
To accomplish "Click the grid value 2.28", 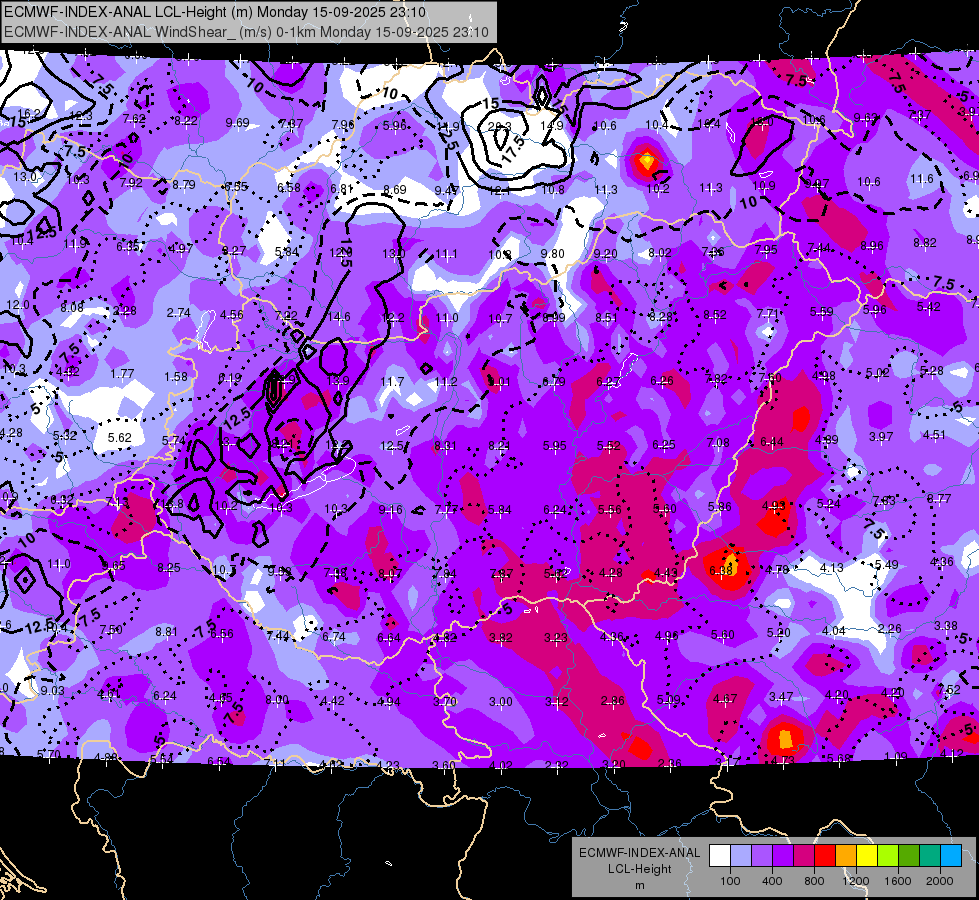I will pos(124,310).
